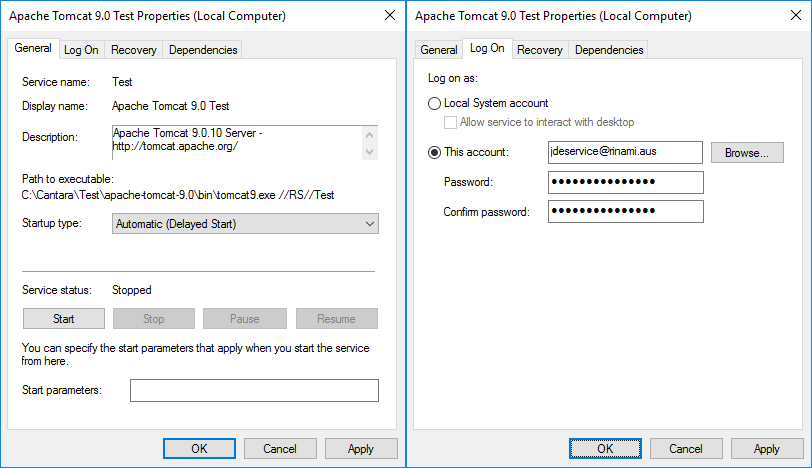Select the Local System account option

click(434, 103)
